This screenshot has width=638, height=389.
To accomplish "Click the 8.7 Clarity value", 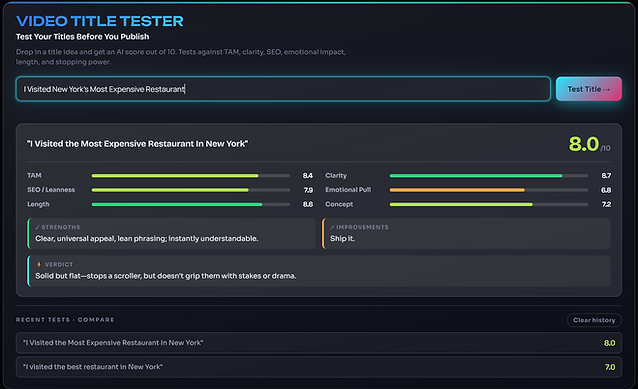I will 606,175.
